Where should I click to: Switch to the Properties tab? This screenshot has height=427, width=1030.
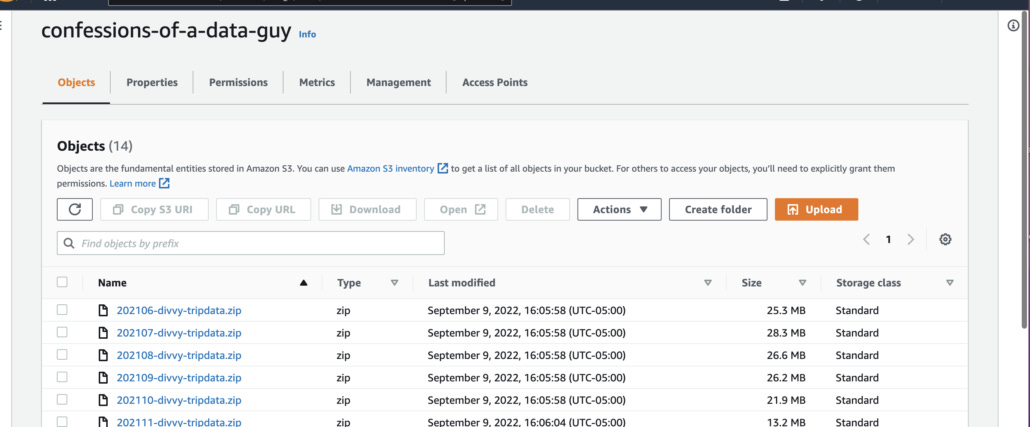pyautogui.click(x=152, y=83)
